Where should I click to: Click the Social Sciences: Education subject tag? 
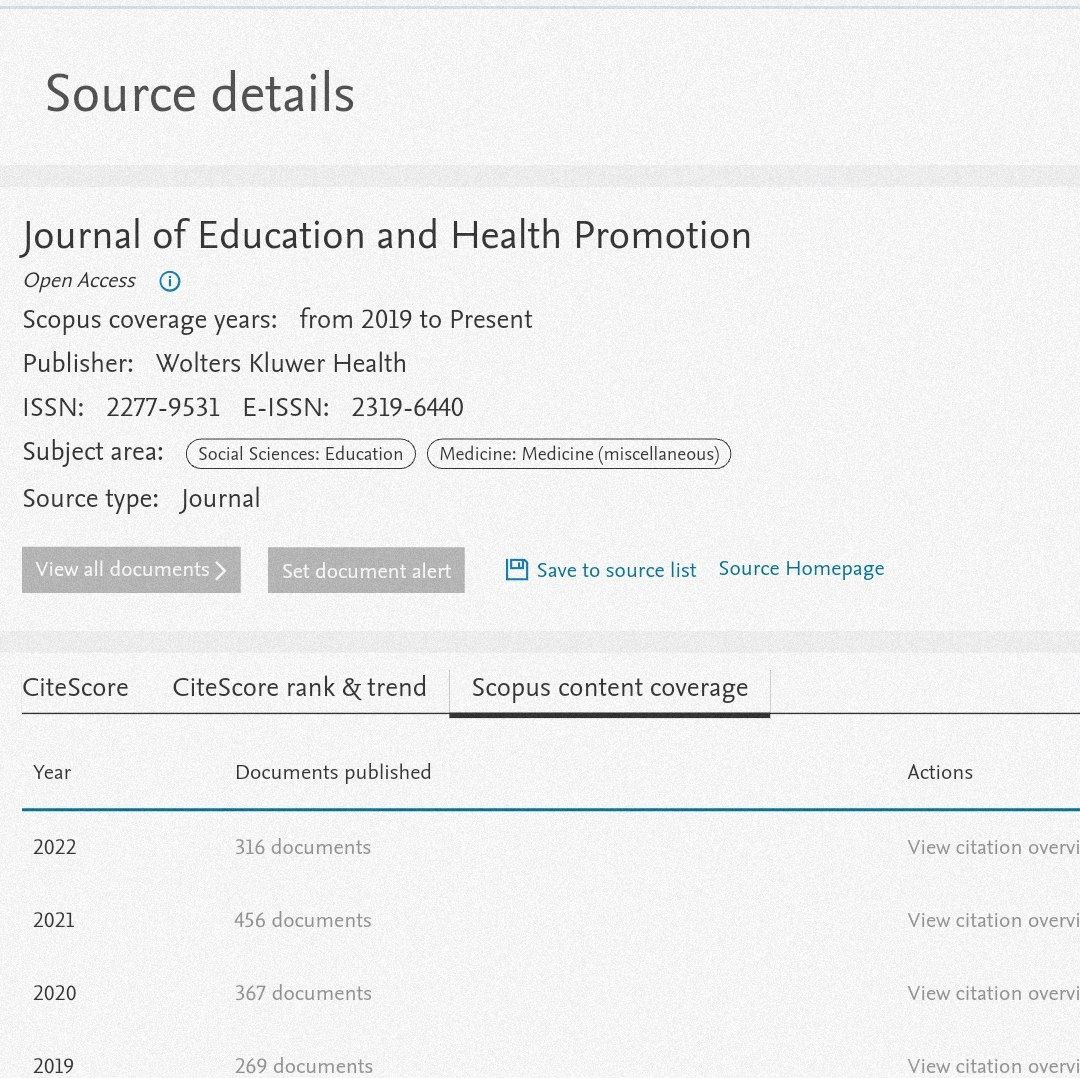300,454
